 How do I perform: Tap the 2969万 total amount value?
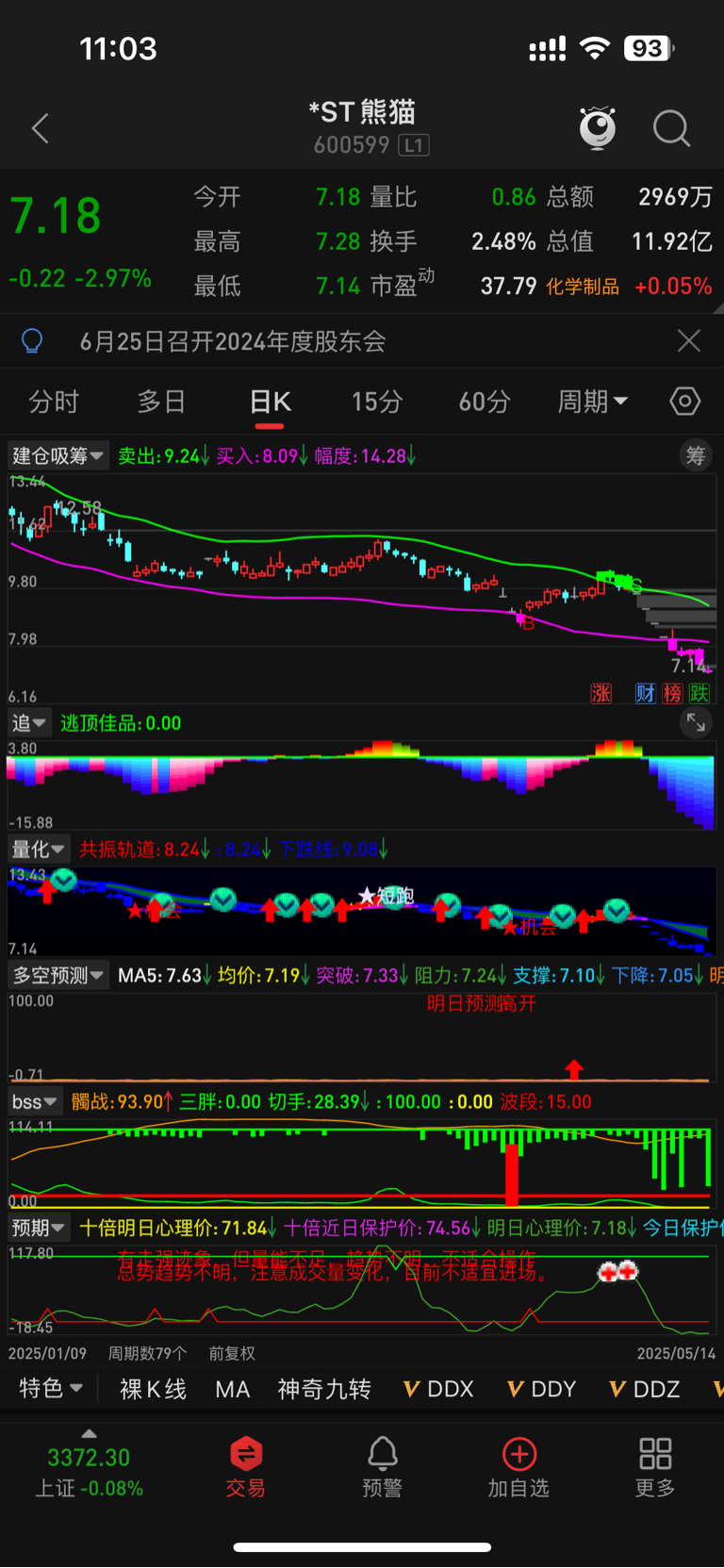[x=675, y=196]
